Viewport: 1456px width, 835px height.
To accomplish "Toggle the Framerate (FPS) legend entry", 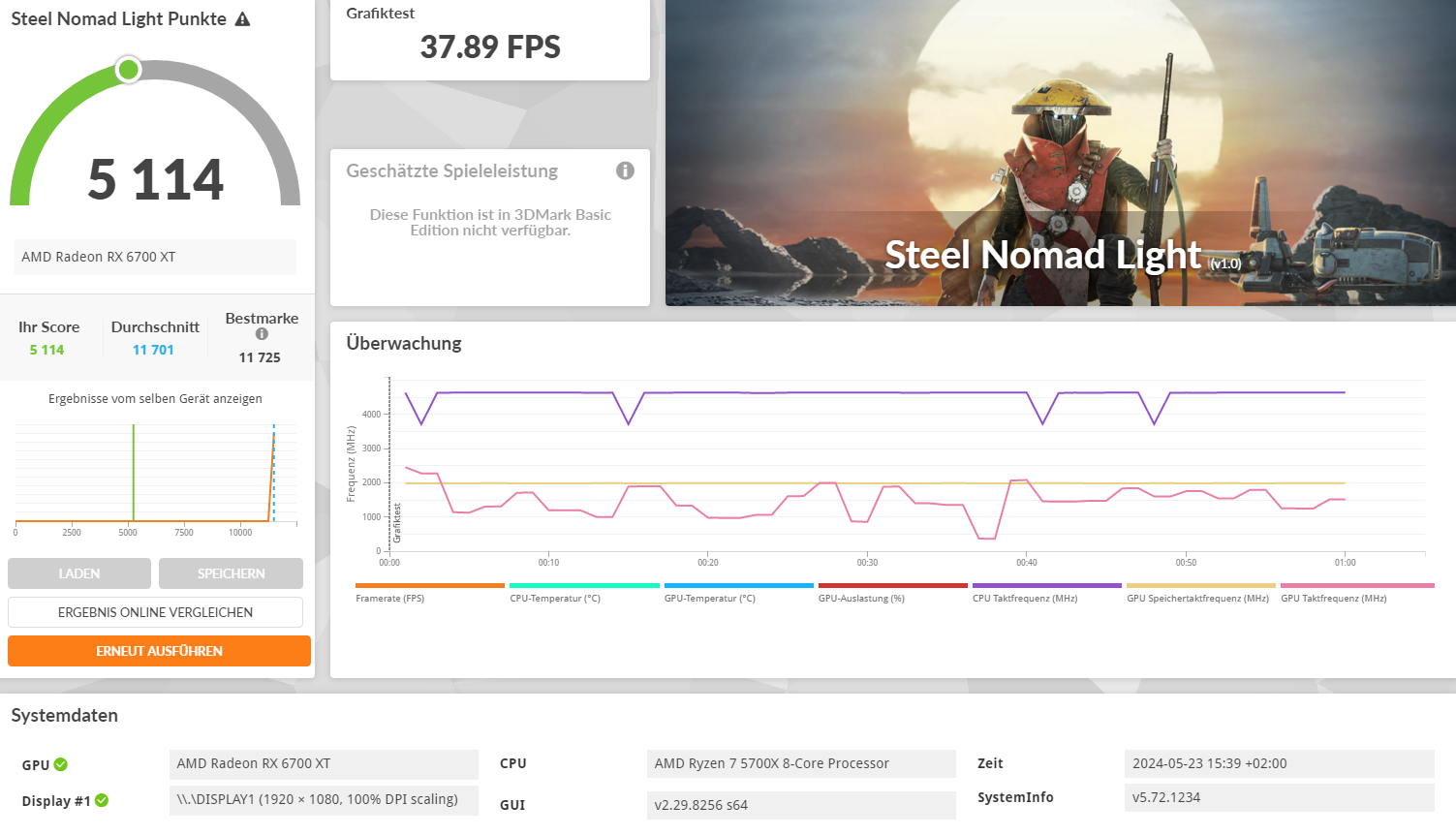I will 429,593.
